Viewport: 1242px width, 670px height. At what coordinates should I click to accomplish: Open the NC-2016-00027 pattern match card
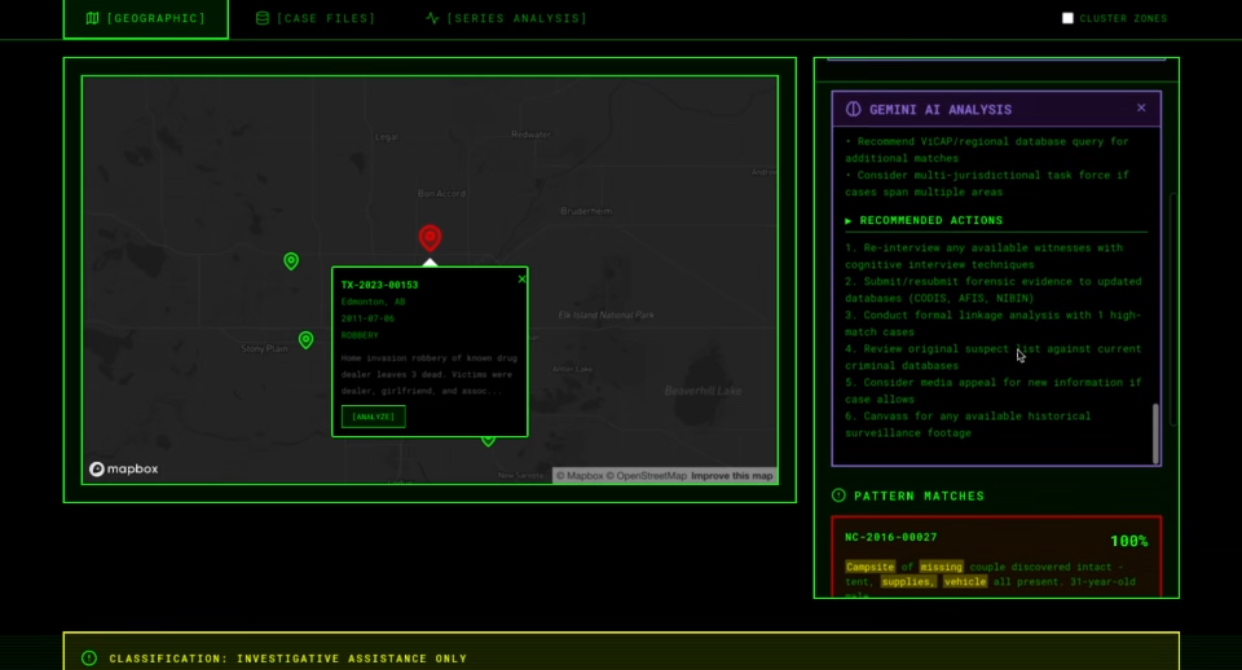click(997, 557)
